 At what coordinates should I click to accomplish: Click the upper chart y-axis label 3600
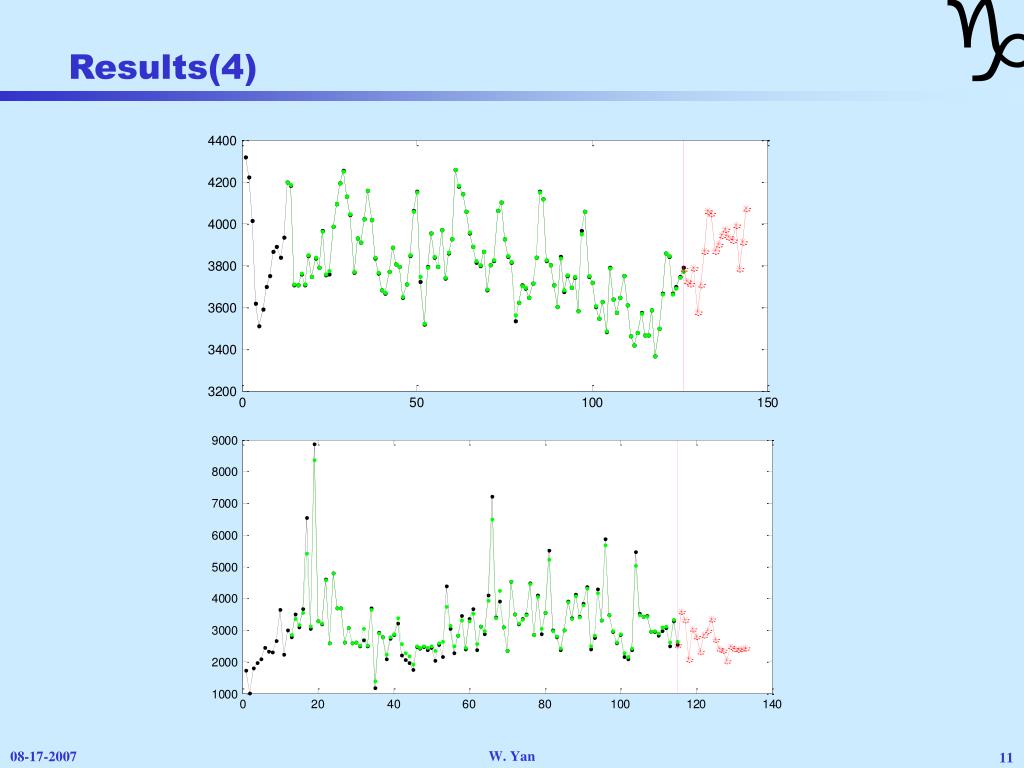222,308
